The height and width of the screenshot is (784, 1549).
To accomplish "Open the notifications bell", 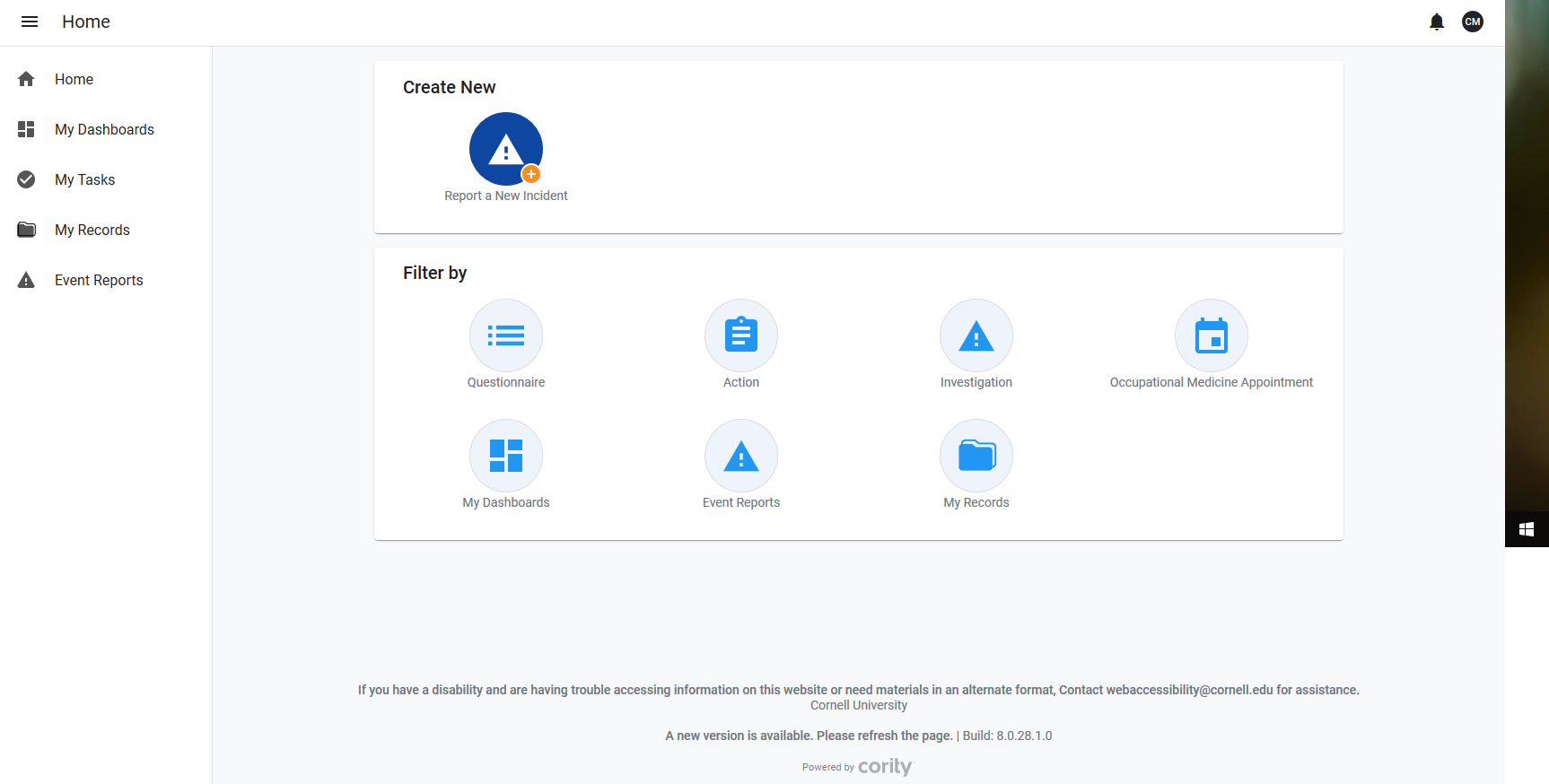I will tap(1436, 22).
